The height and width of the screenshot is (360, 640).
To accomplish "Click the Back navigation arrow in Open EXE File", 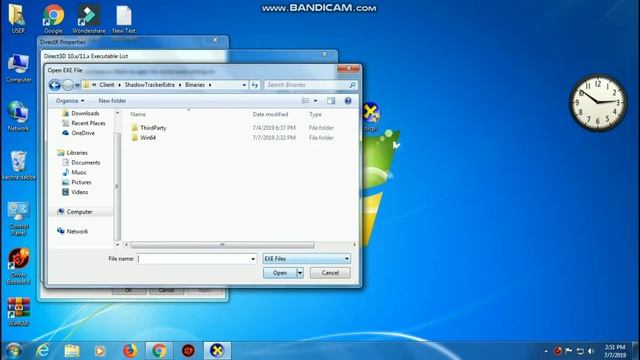I will (x=55, y=85).
